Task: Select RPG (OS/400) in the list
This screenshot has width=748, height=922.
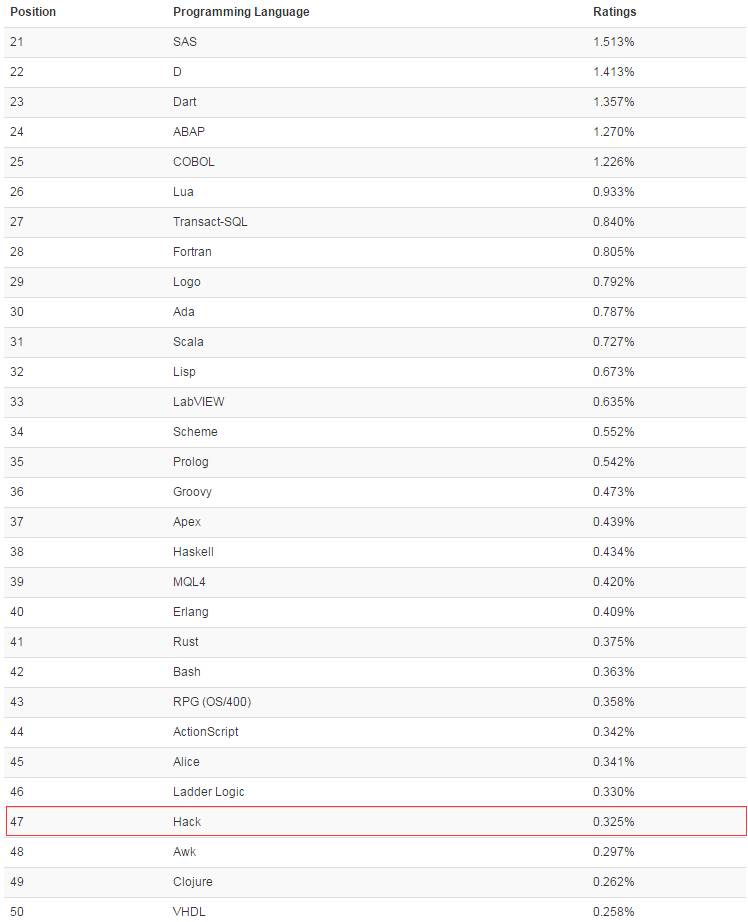Action: pos(212,702)
